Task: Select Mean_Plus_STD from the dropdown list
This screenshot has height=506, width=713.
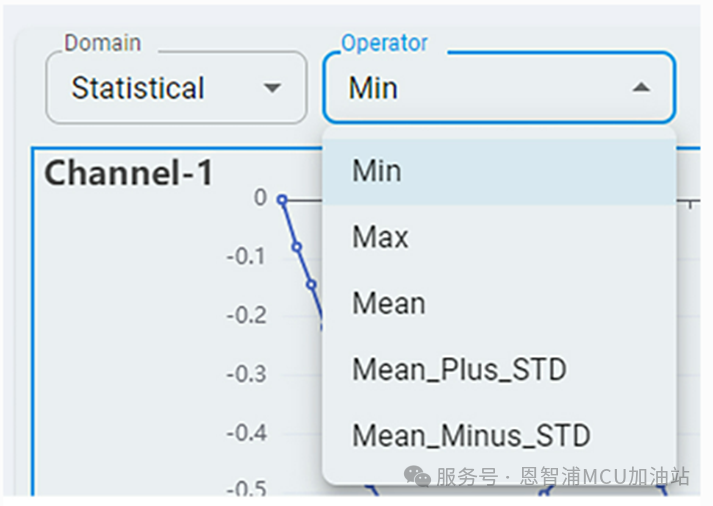Action: (459, 370)
